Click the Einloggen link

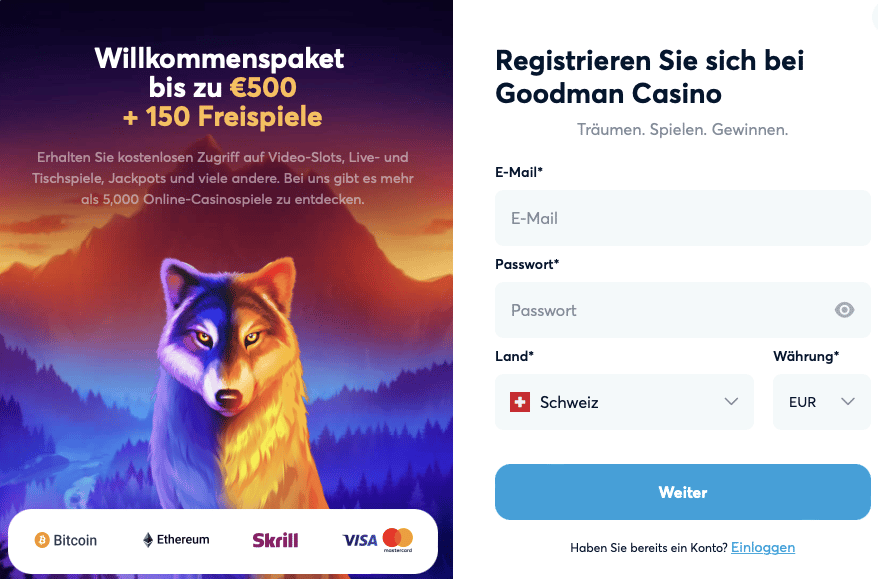click(762, 547)
